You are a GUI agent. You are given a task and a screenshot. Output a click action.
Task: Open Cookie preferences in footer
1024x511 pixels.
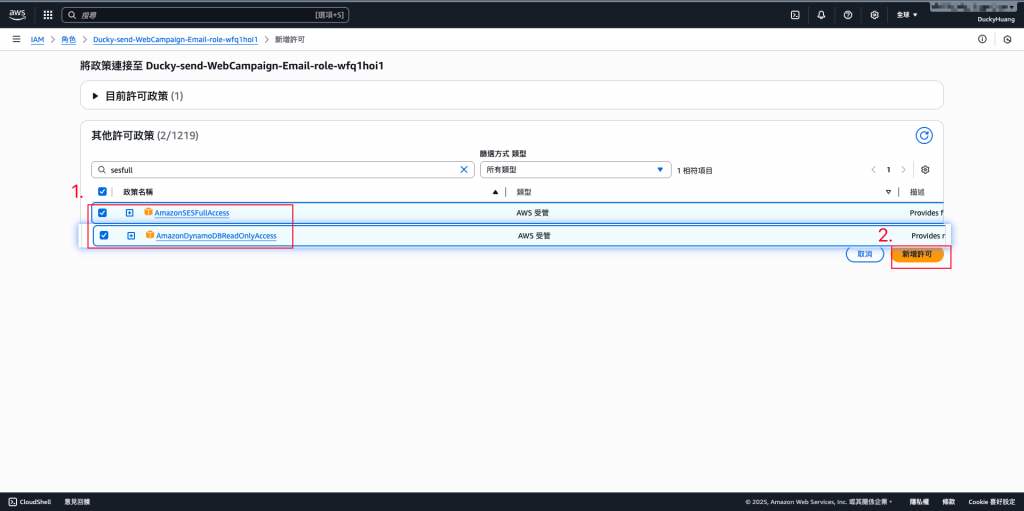[x=990, y=501]
